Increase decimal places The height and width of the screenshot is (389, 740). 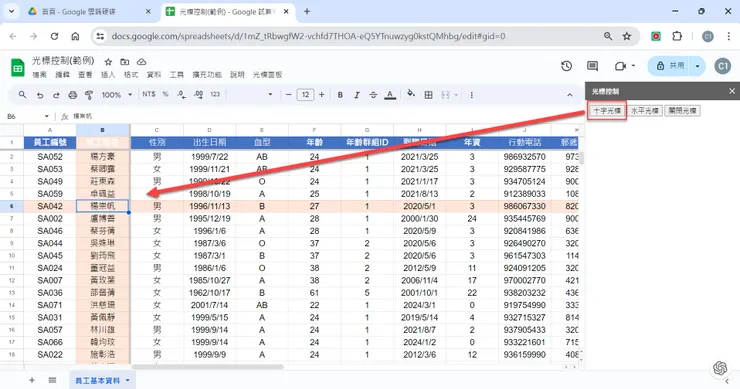pos(199,95)
